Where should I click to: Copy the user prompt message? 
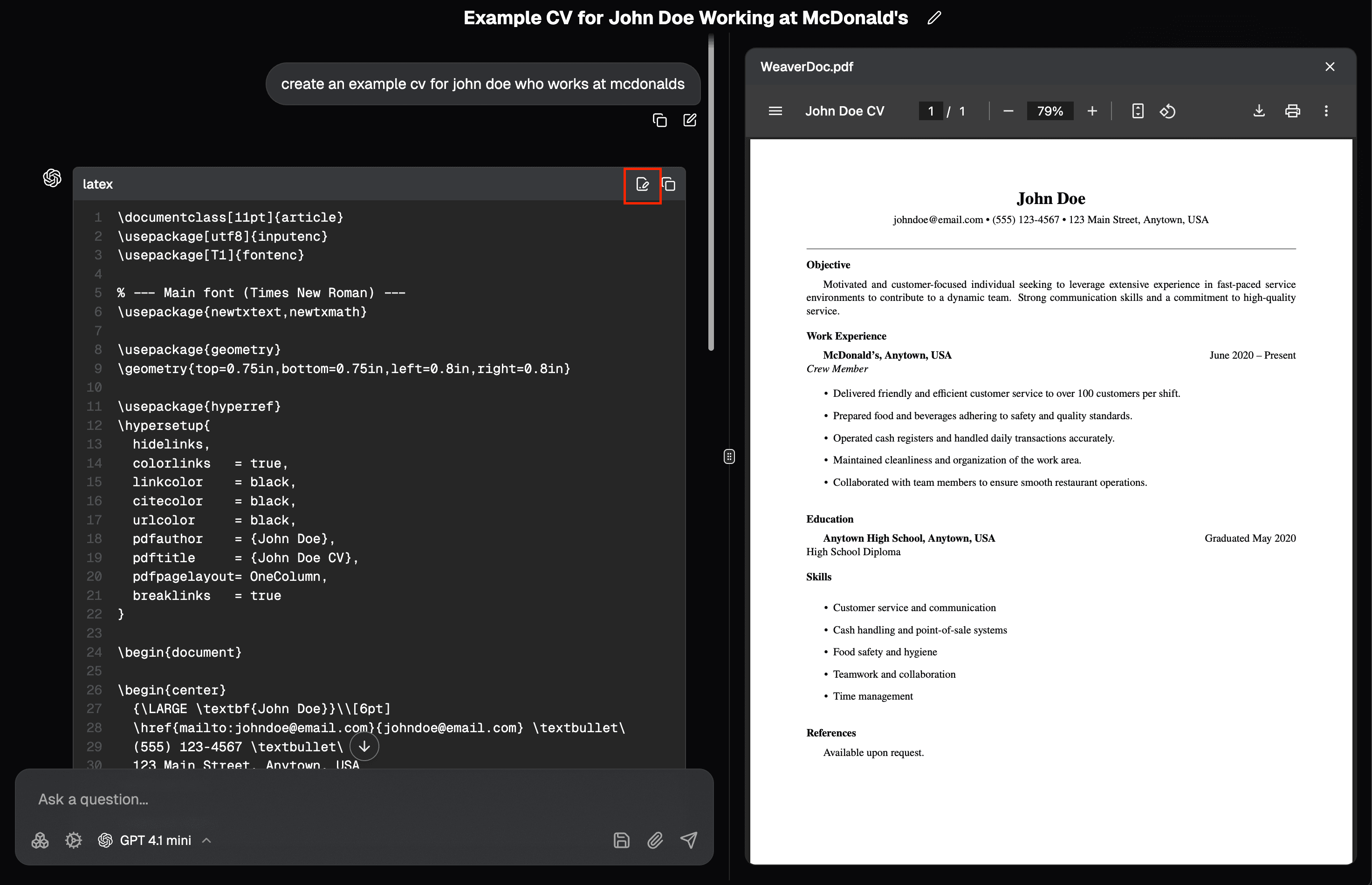(659, 120)
